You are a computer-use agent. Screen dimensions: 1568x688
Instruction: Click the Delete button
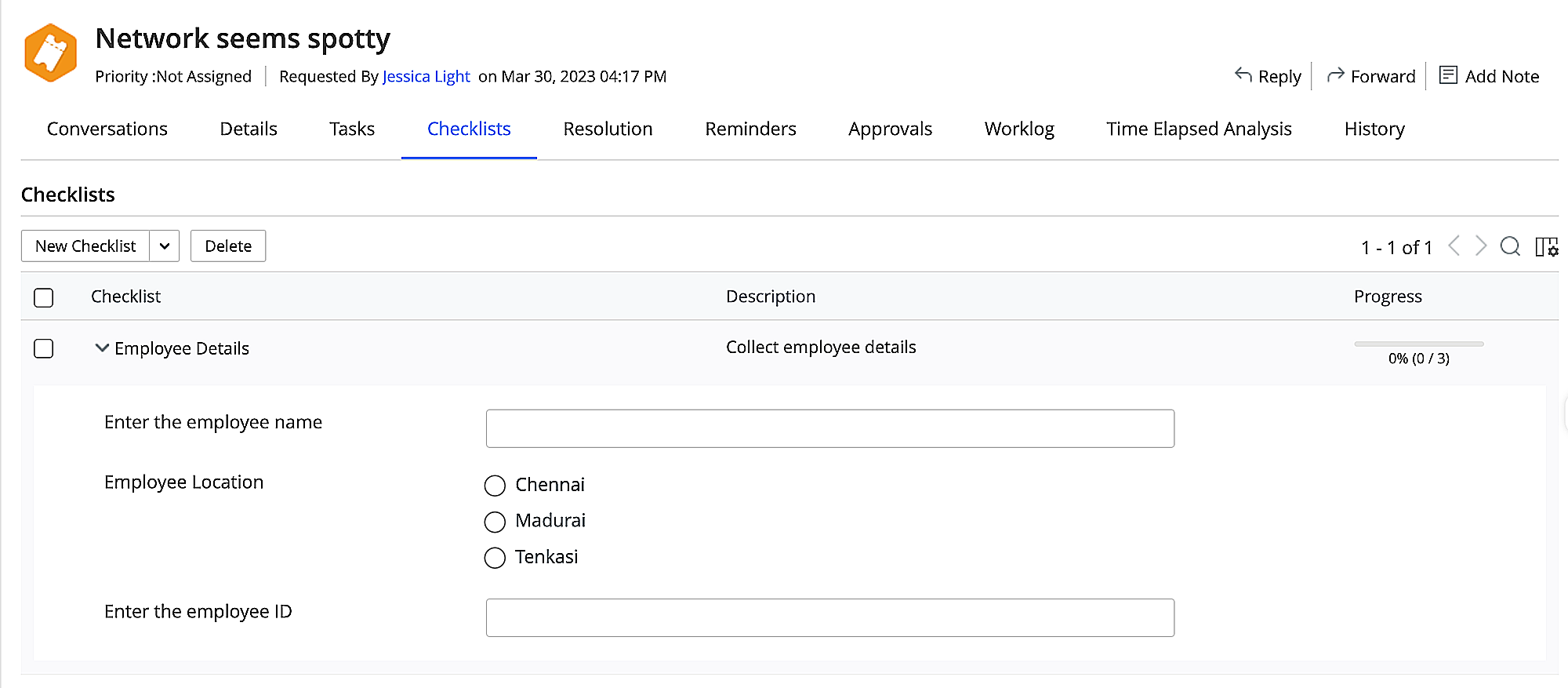(228, 246)
